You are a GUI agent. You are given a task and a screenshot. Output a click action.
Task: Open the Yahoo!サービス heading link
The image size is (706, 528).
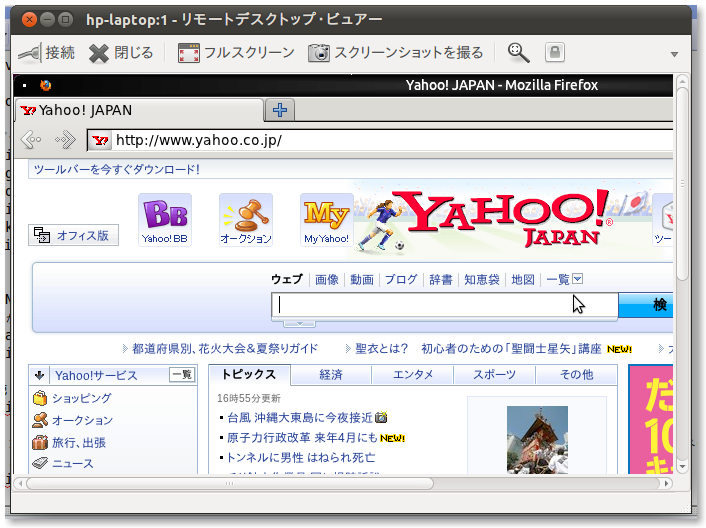tap(96, 375)
